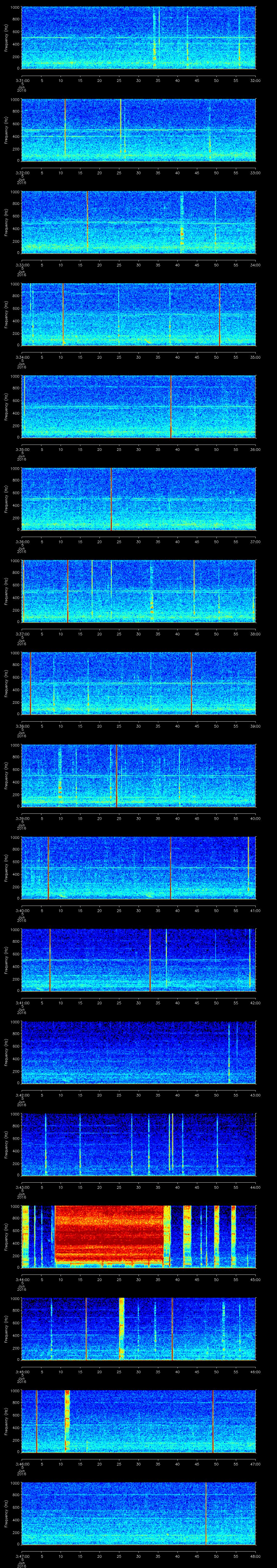Click the '40:00' end time label

click(255, 818)
